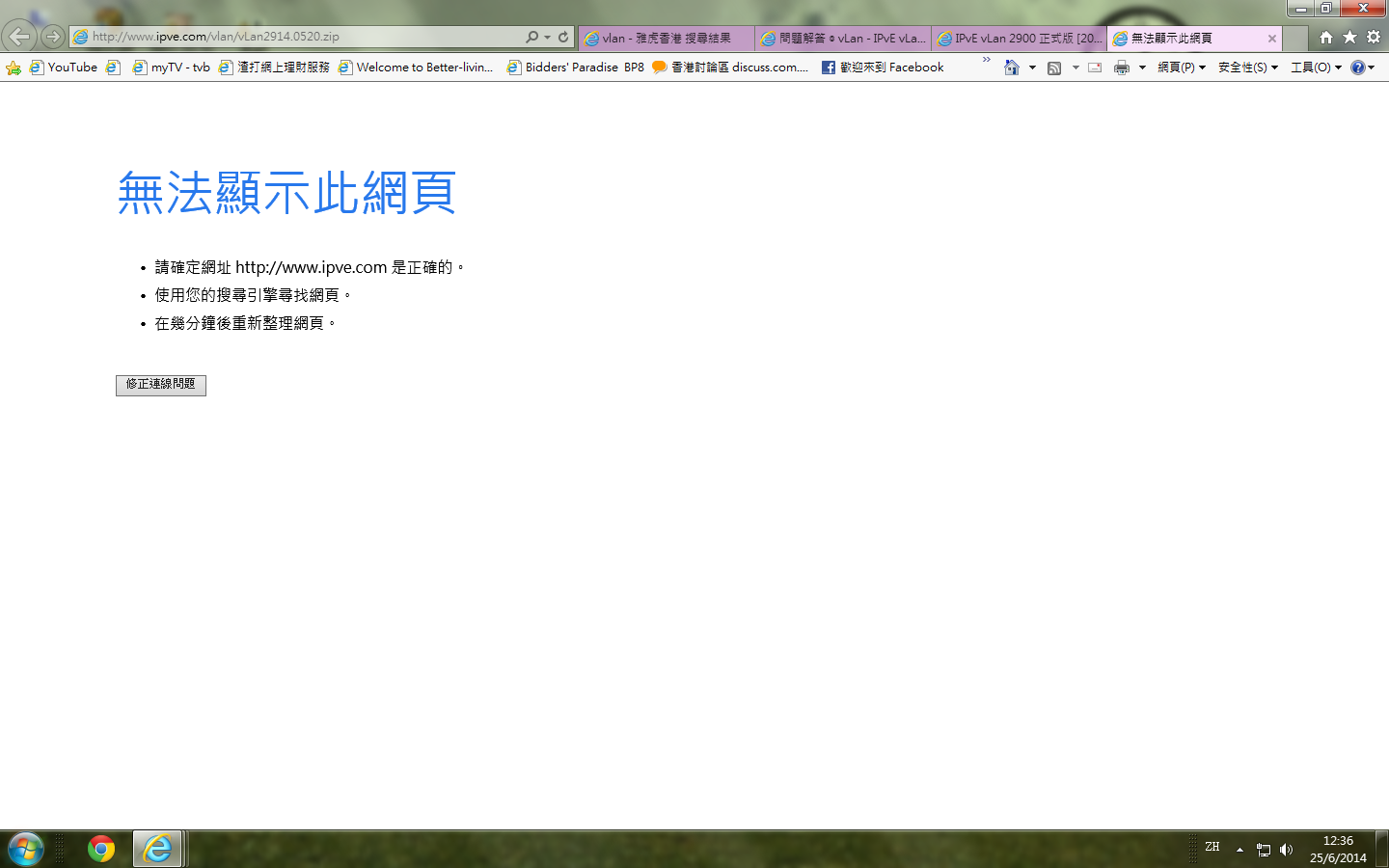This screenshot has height=868, width=1389.
Task: Open the '歡迎來到 Facebook' favorite
Action: 883,68
